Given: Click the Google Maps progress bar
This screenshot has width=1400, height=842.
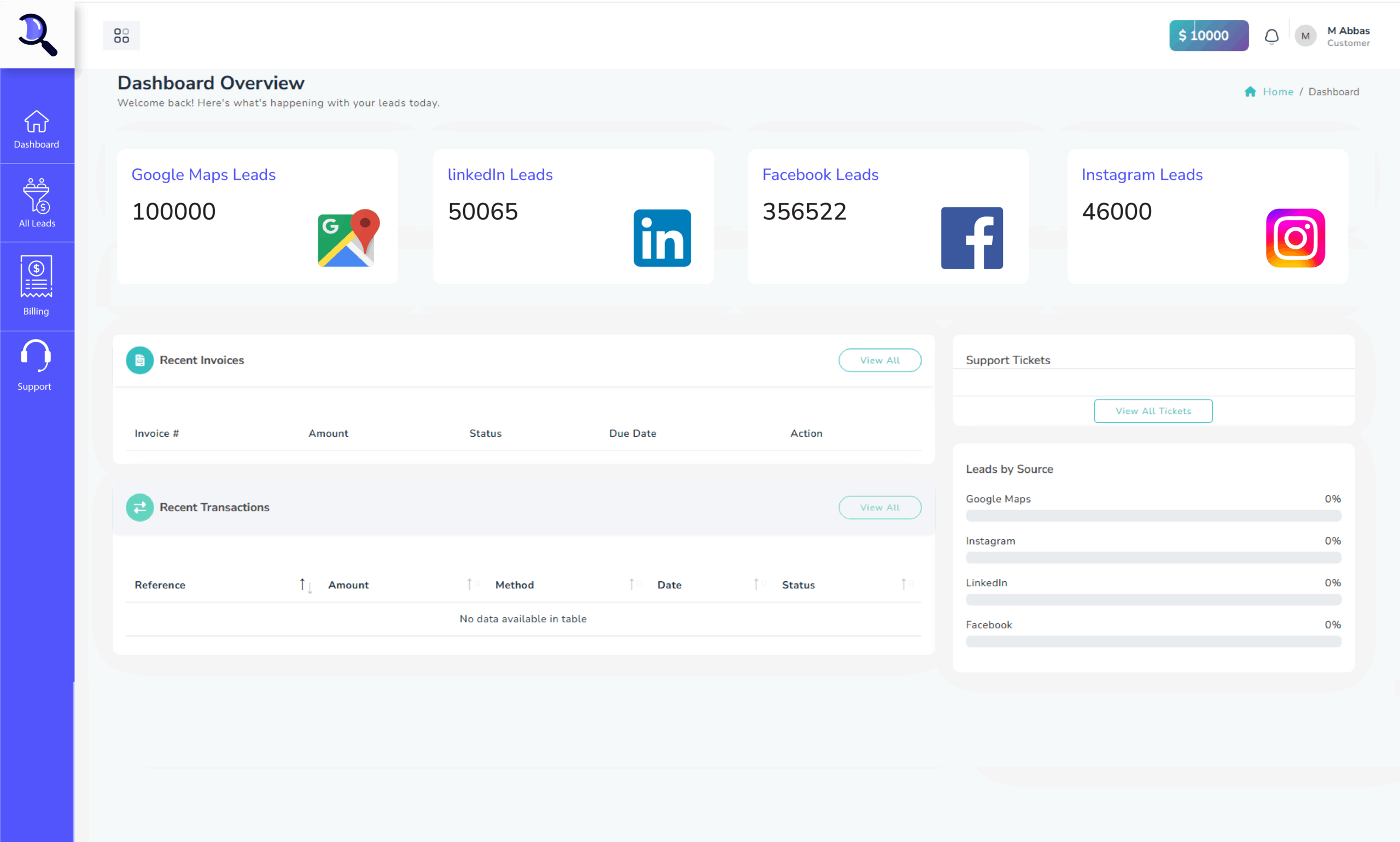Looking at the screenshot, I should pyautogui.click(x=1153, y=516).
